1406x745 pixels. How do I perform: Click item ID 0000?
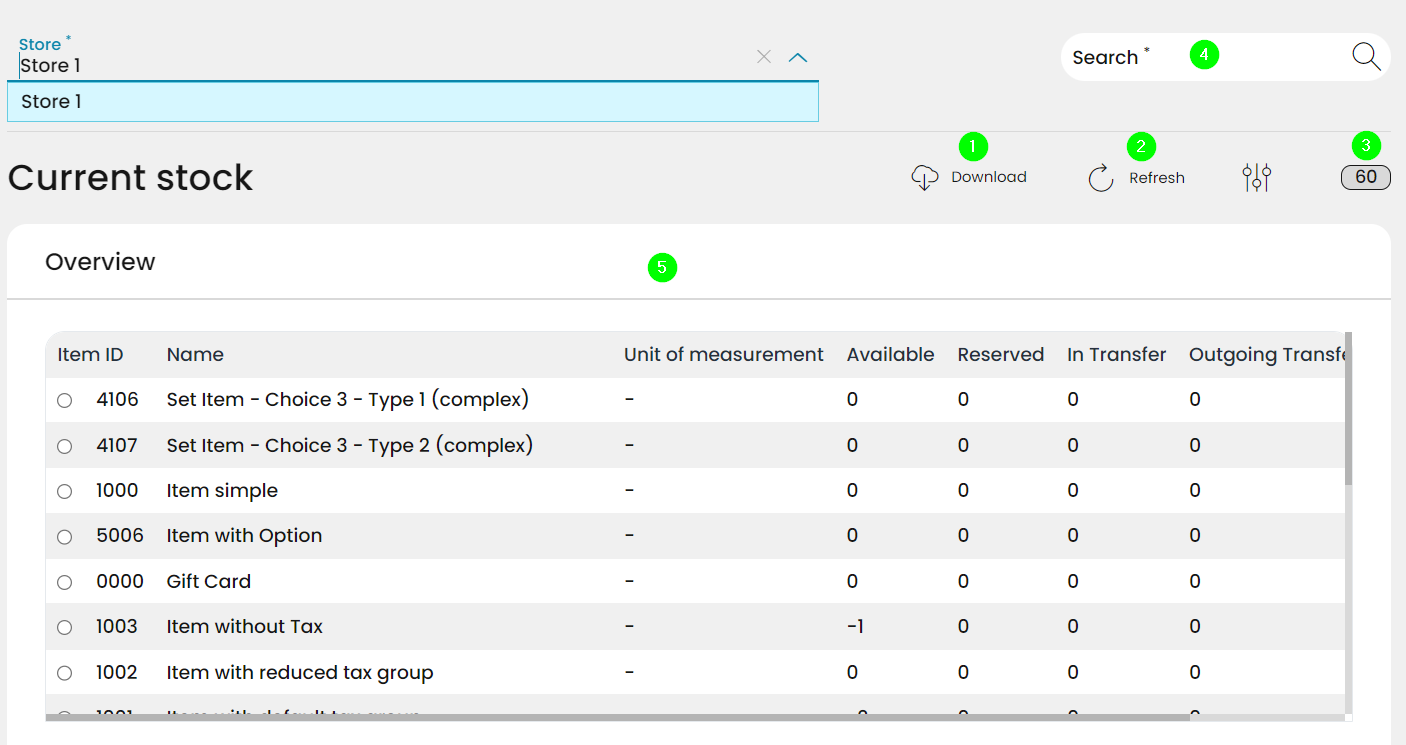point(120,582)
